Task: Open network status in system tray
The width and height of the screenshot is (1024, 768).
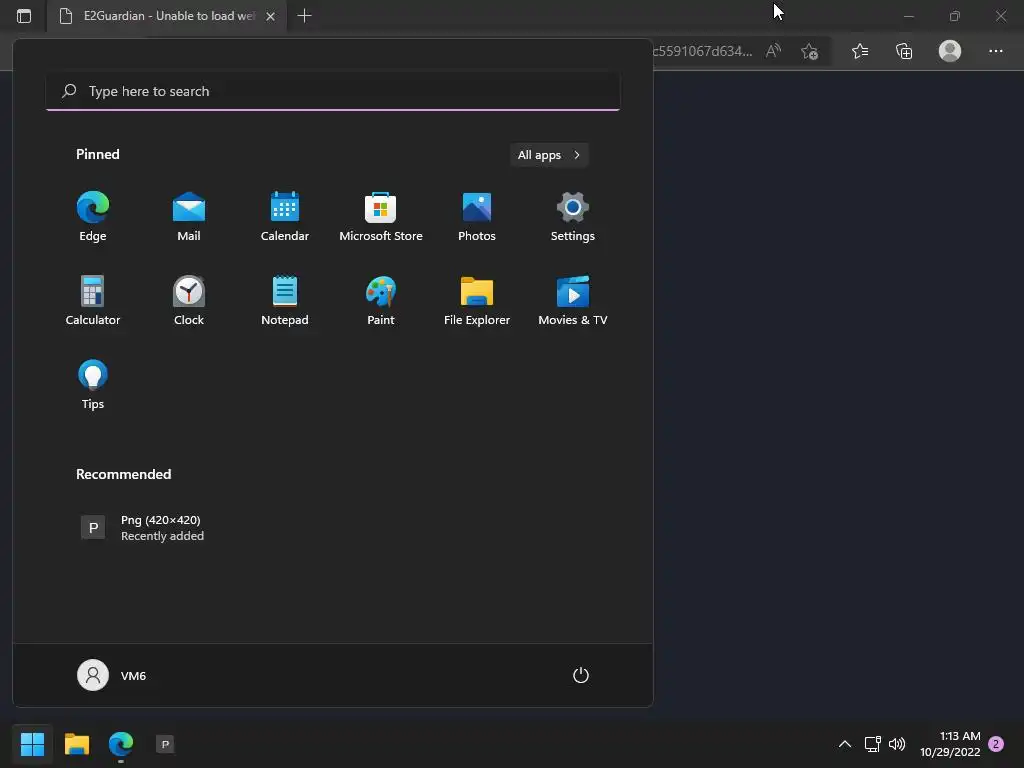Action: tap(872, 744)
